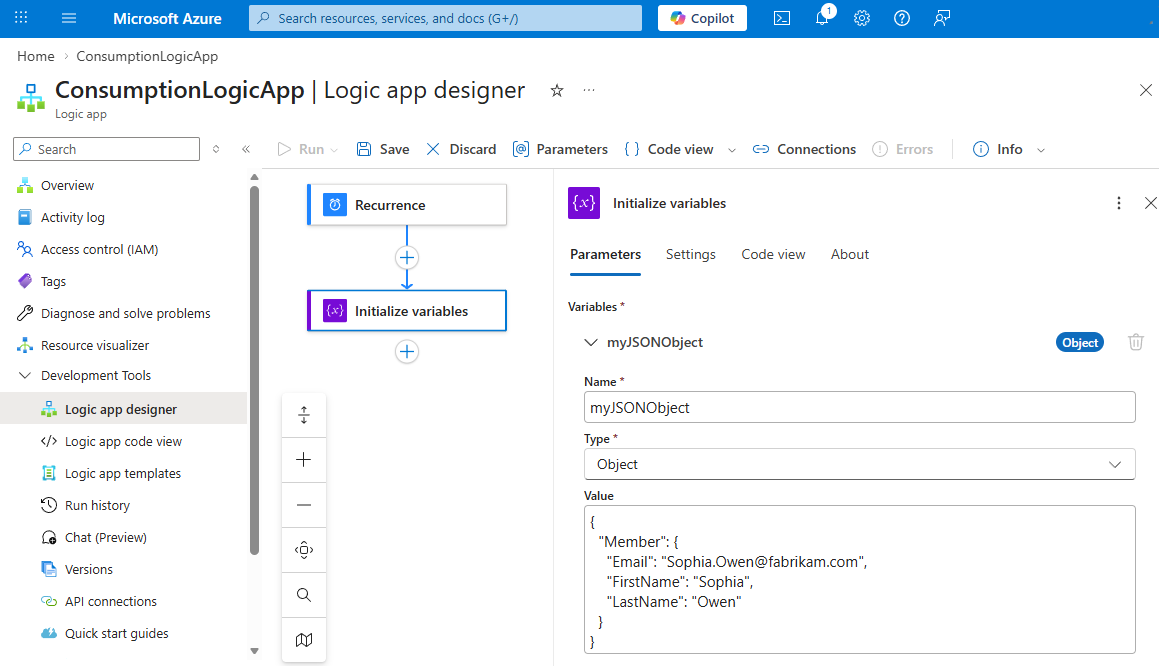Fit the workflow to view

(x=304, y=550)
